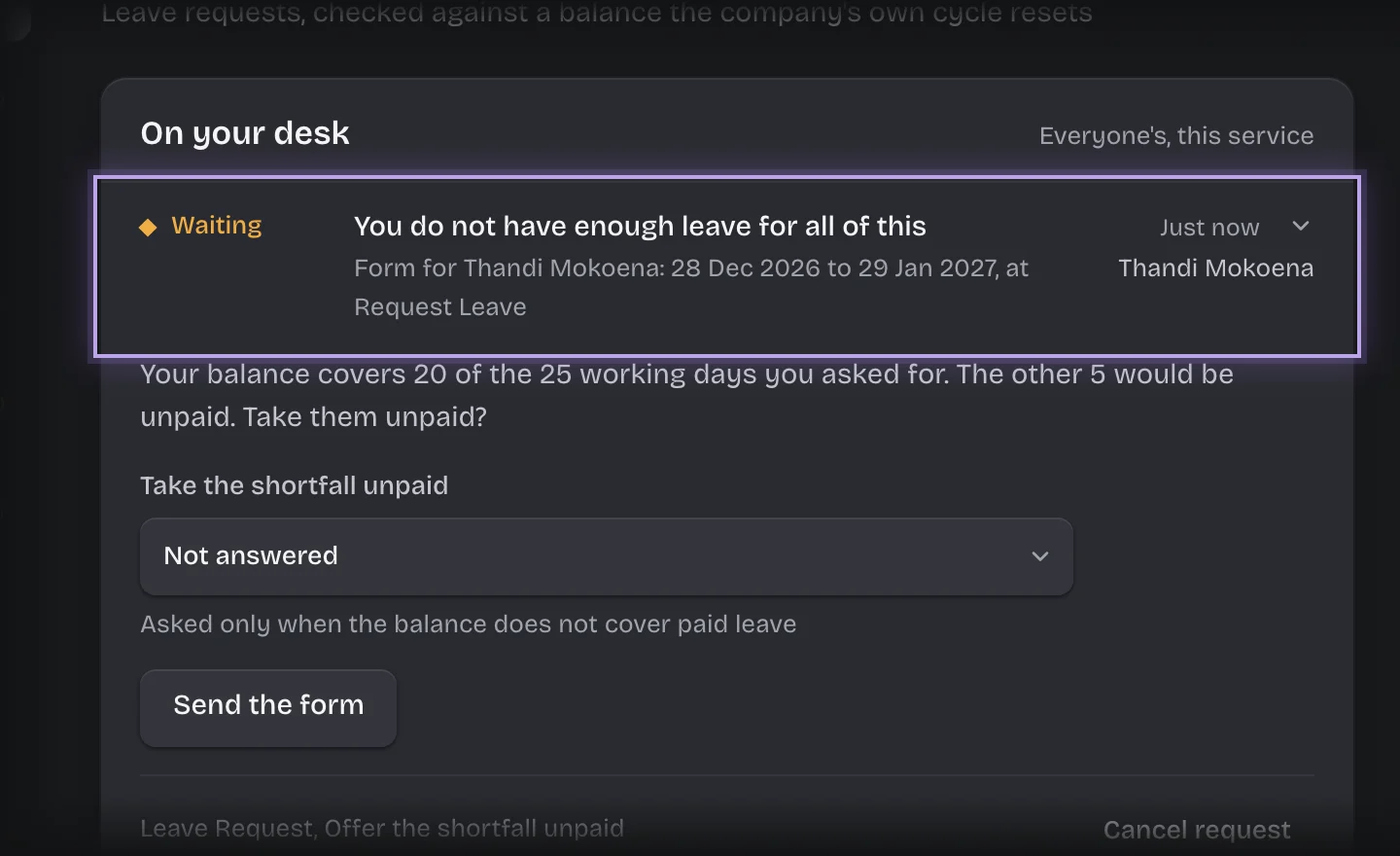The height and width of the screenshot is (856, 1400).
Task: Open the Not answered dropdown
Action: point(607,556)
